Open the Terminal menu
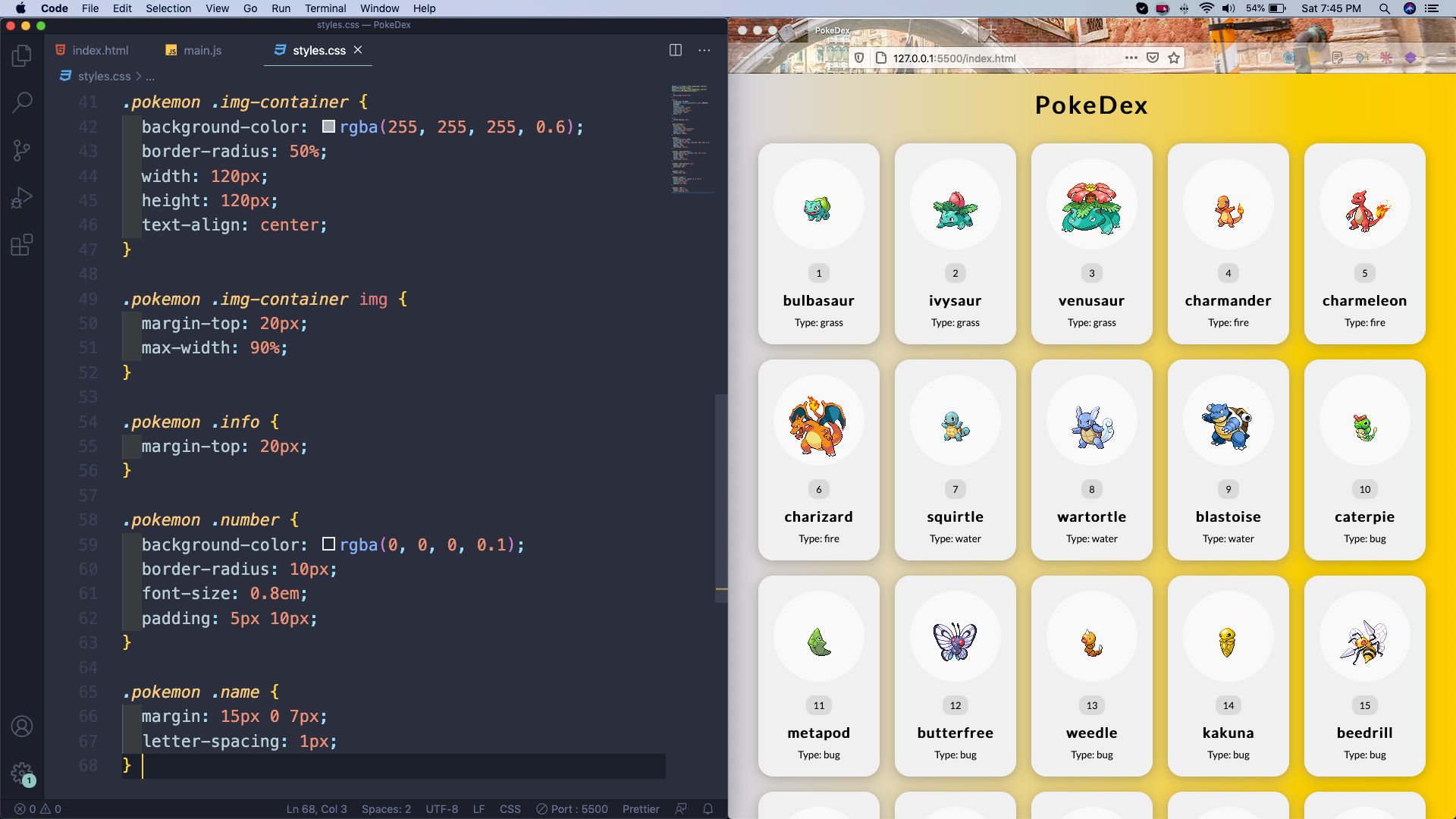 325,8
